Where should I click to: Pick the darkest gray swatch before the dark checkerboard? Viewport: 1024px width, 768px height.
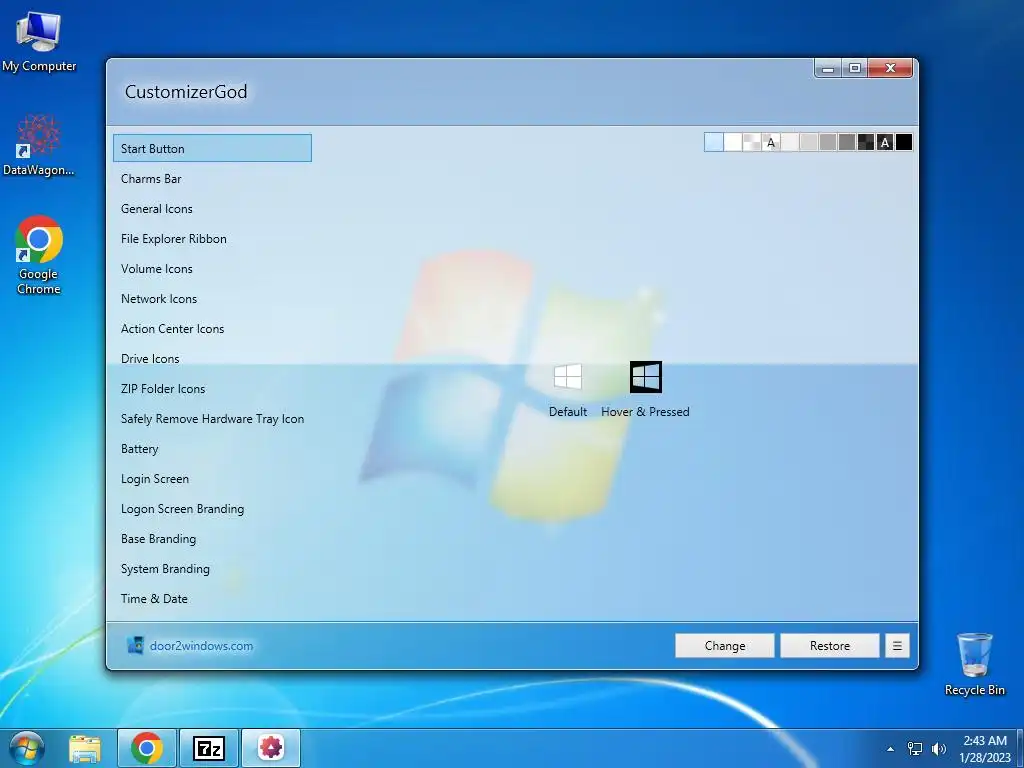(847, 142)
